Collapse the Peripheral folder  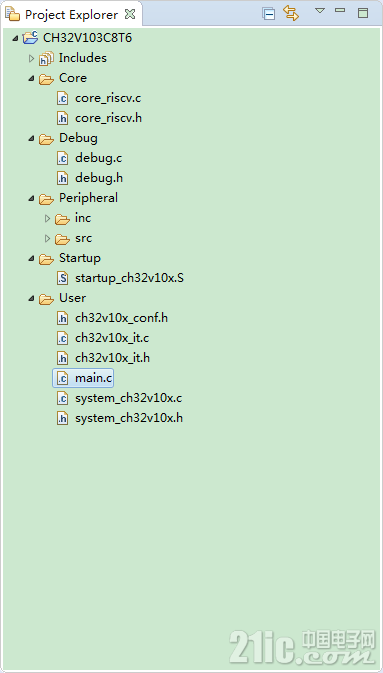click(31, 198)
